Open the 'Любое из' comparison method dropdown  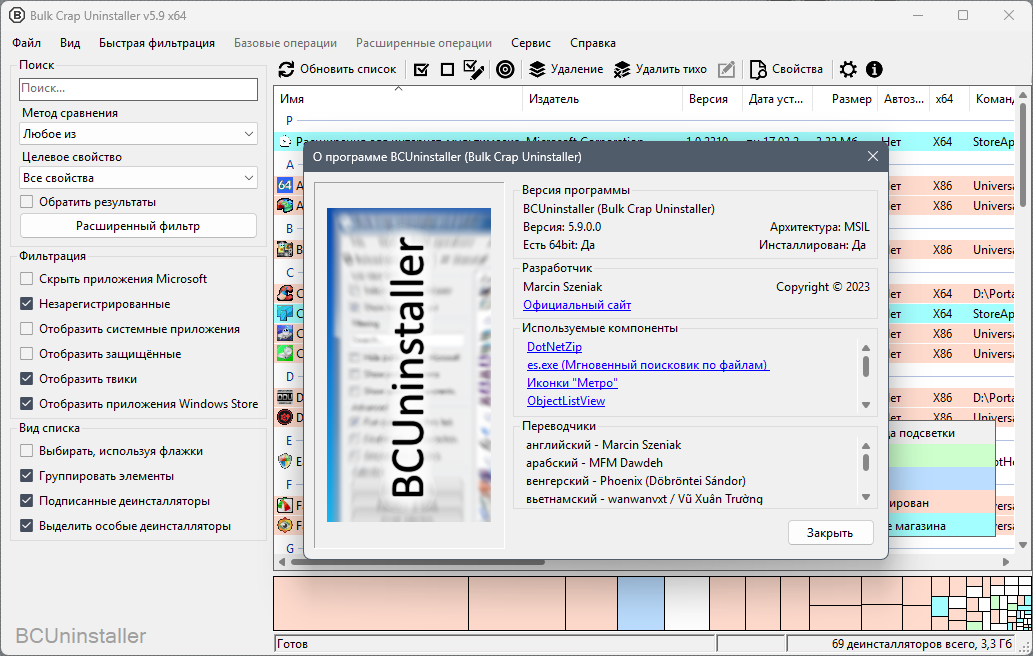138,134
